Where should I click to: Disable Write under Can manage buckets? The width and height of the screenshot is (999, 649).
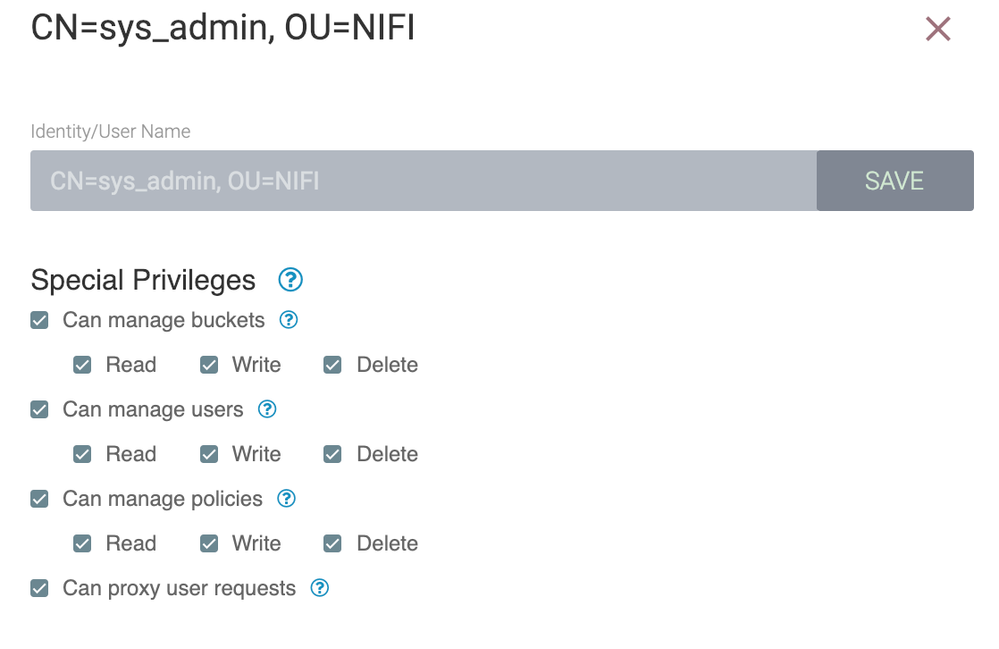pos(209,364)
